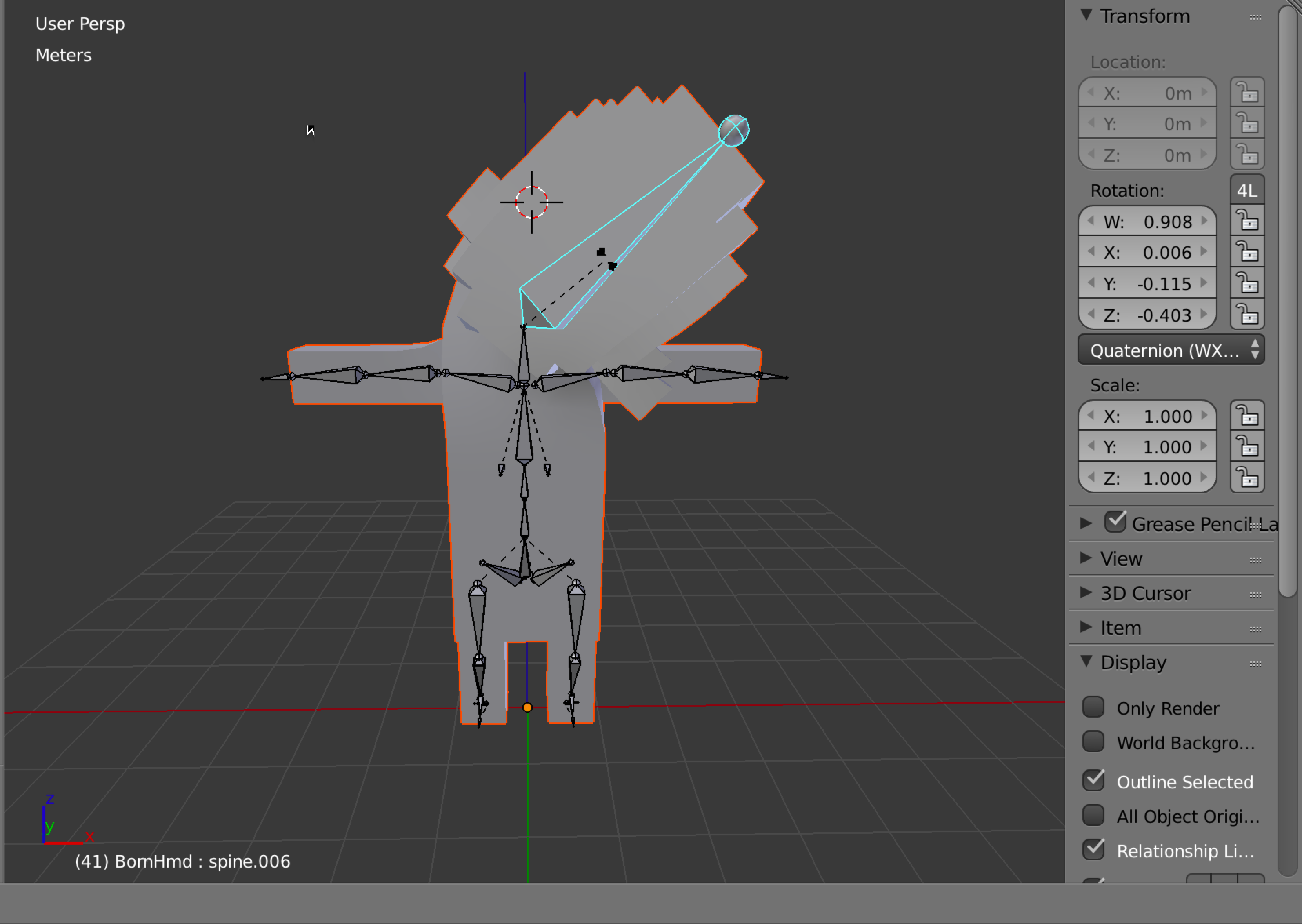Click the Rotation W value field
Viewport: 1302px width, 924px height.
1147,221
